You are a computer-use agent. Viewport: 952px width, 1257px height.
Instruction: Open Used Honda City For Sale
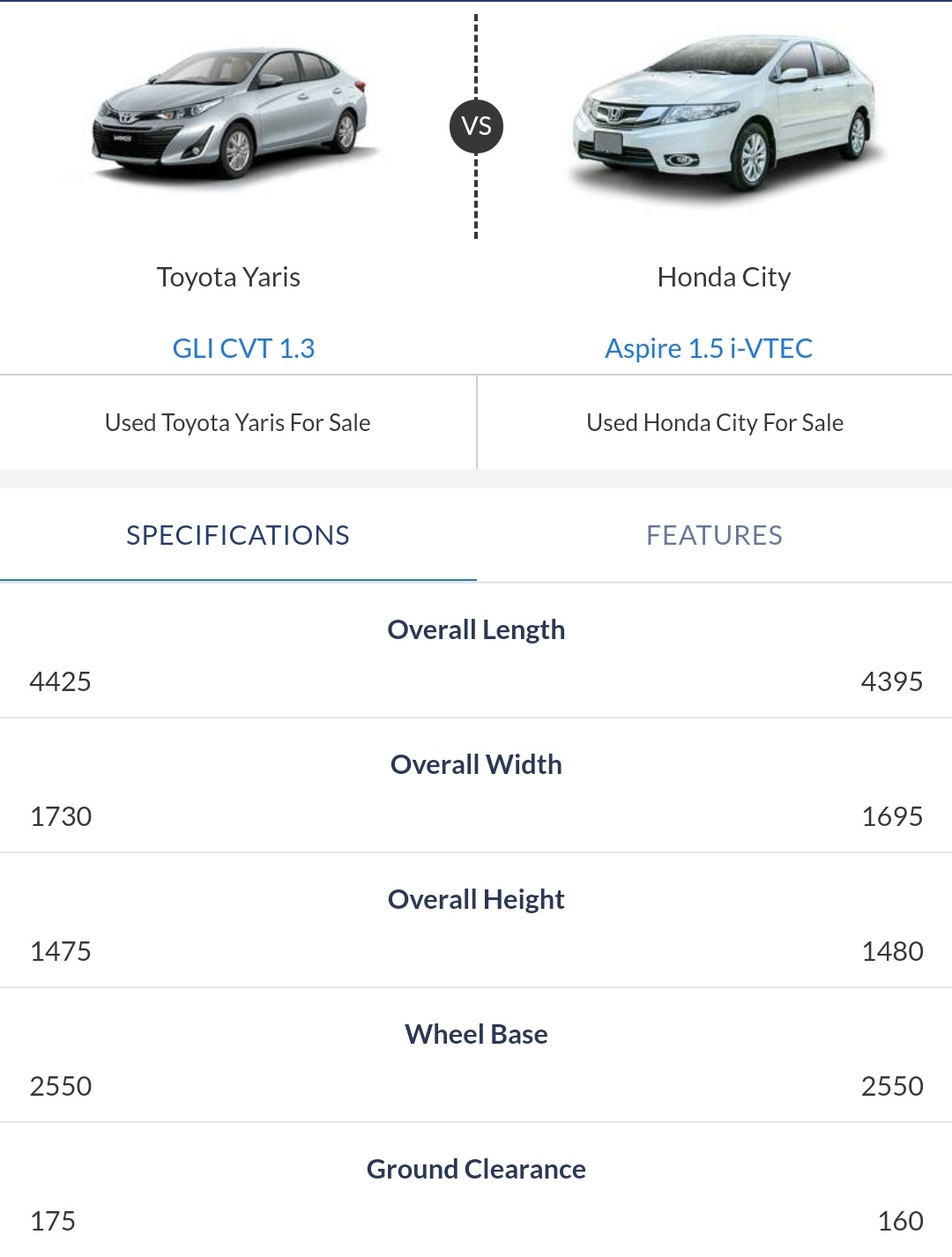715,423
